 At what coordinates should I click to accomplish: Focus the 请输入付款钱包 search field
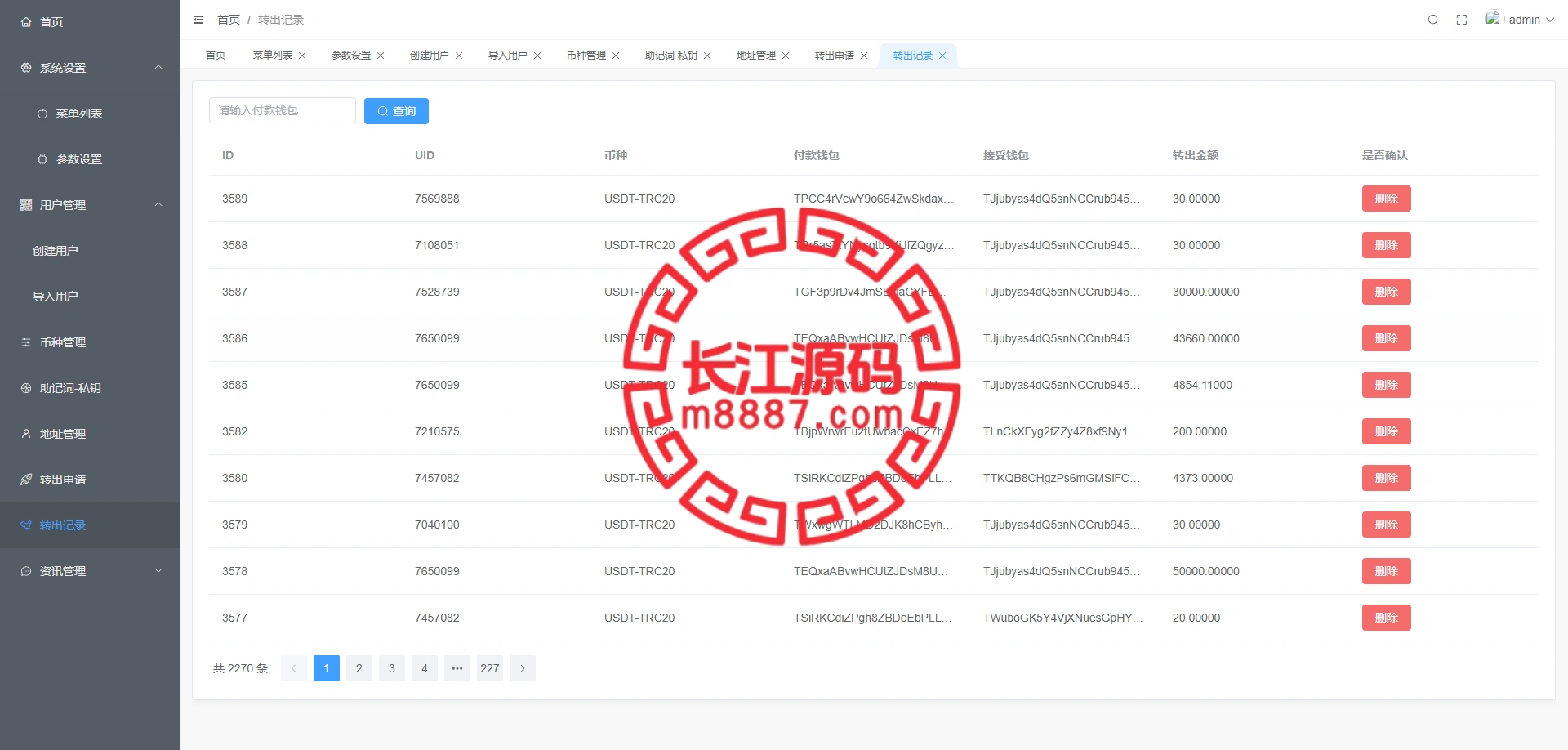point(282,111)
